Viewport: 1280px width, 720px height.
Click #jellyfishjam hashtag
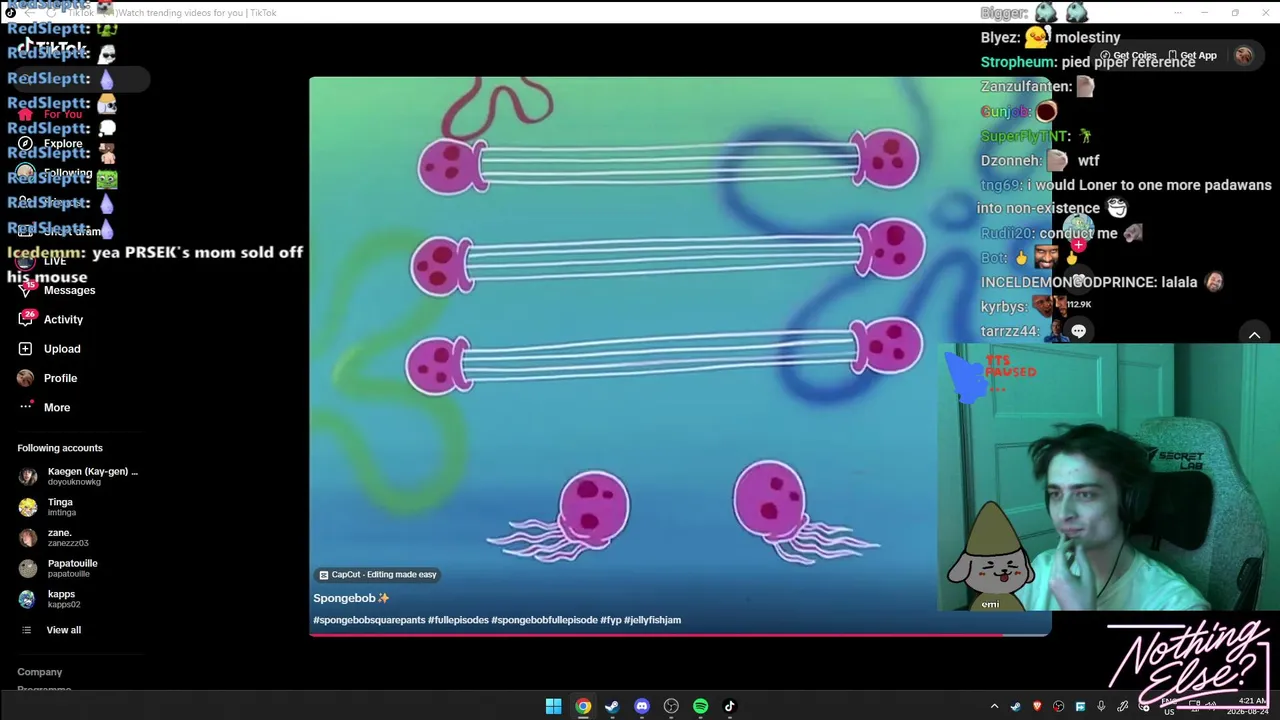click(x=652, y=620)
